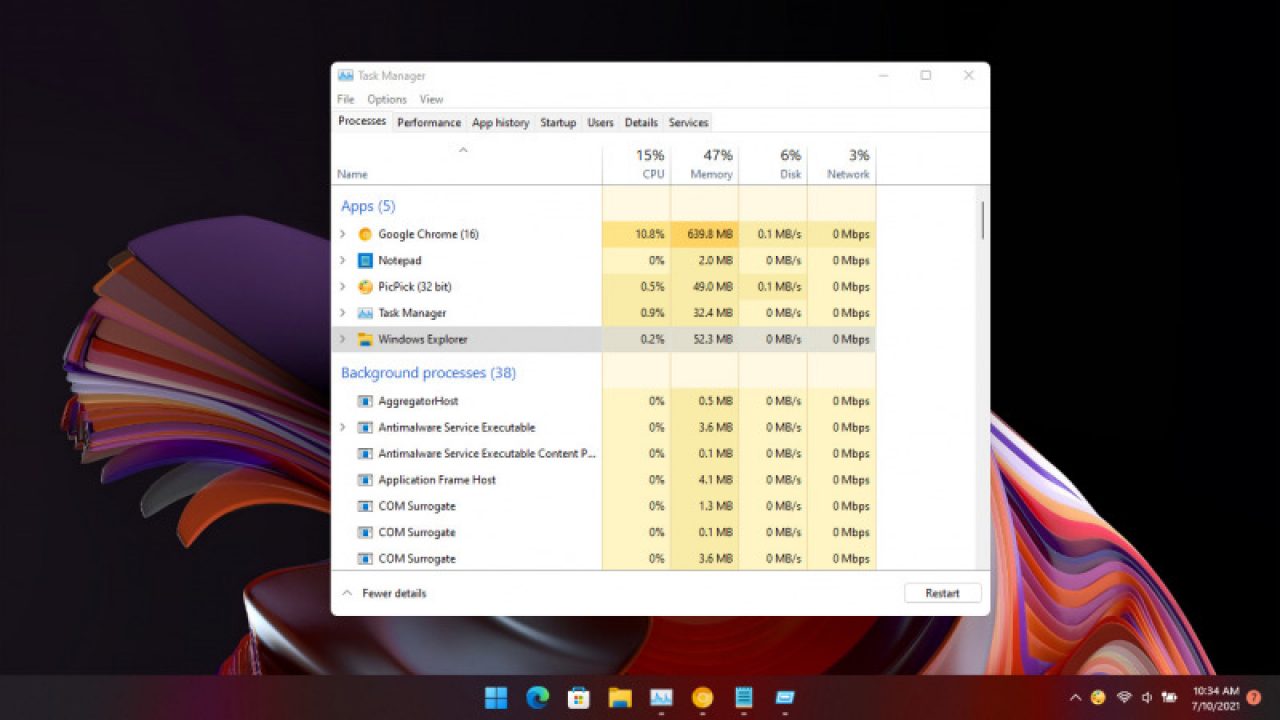
Task: Show hidden icons in system tray
Action: click(1075, 697)
